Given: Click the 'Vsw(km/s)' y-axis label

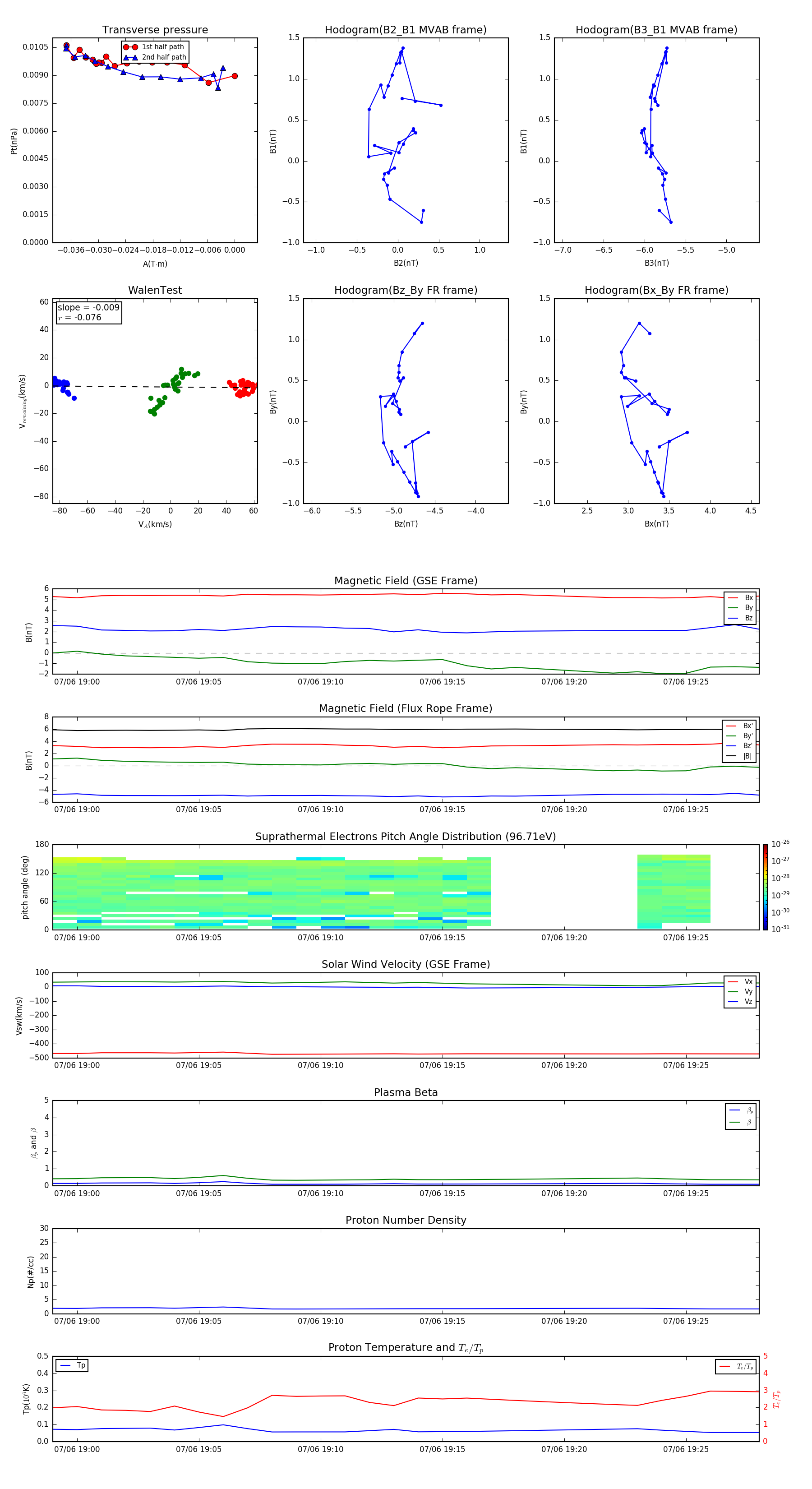Looking at the screenshot, I should click(18, 1016).
